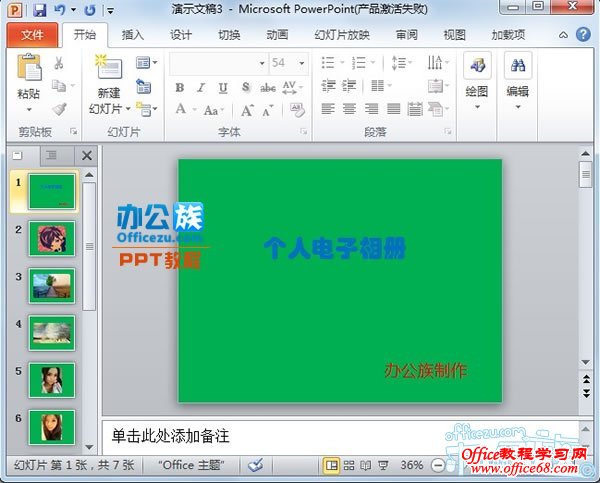The image size is (600, 483).
Task: Open the Help question mark icon
Action: (584, 35)
